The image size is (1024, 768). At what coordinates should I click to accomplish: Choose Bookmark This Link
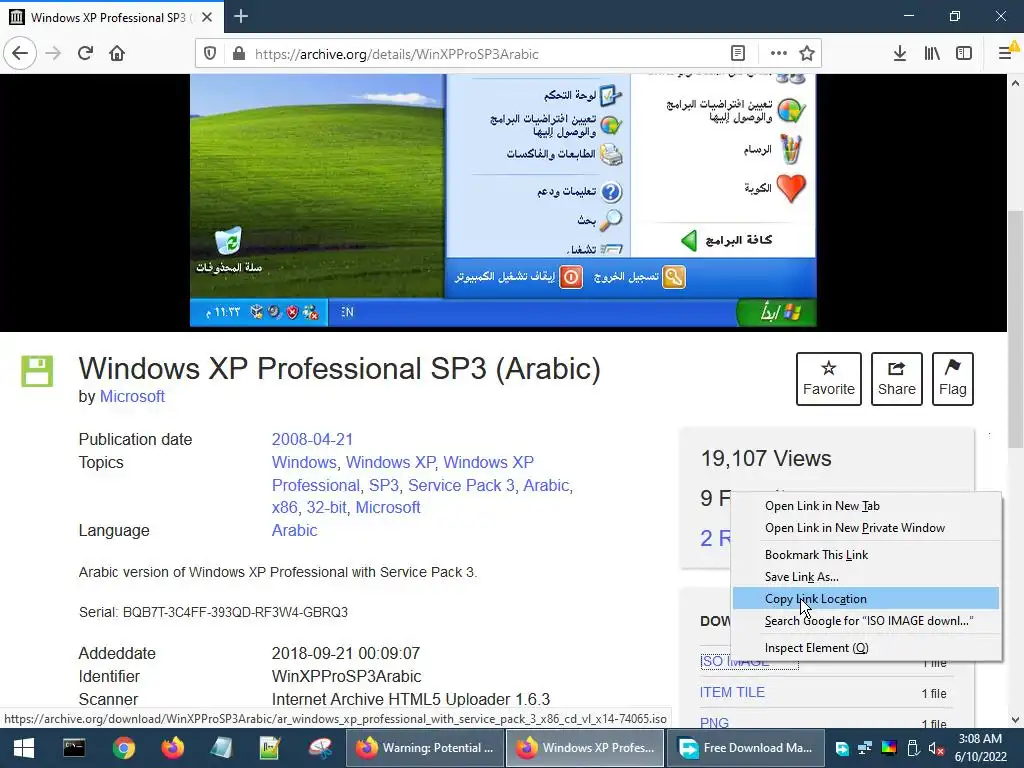click(866, 555)
